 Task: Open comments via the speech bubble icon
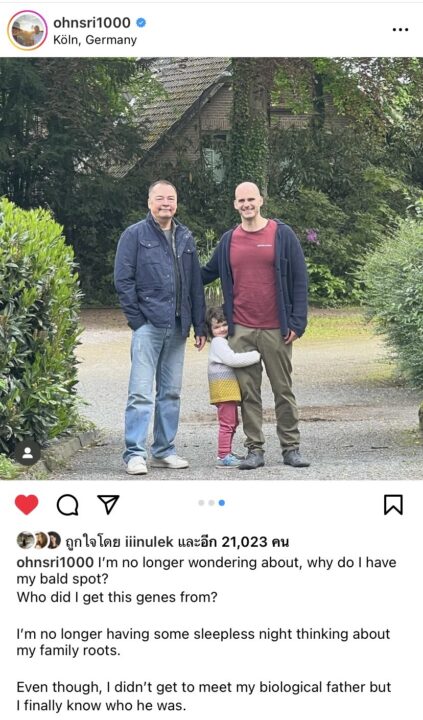click(68, 505)
